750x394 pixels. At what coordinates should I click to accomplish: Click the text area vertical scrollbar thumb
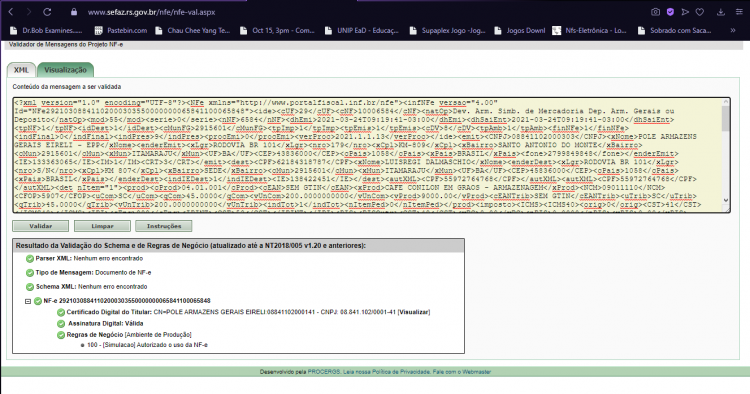click(726, 118)
